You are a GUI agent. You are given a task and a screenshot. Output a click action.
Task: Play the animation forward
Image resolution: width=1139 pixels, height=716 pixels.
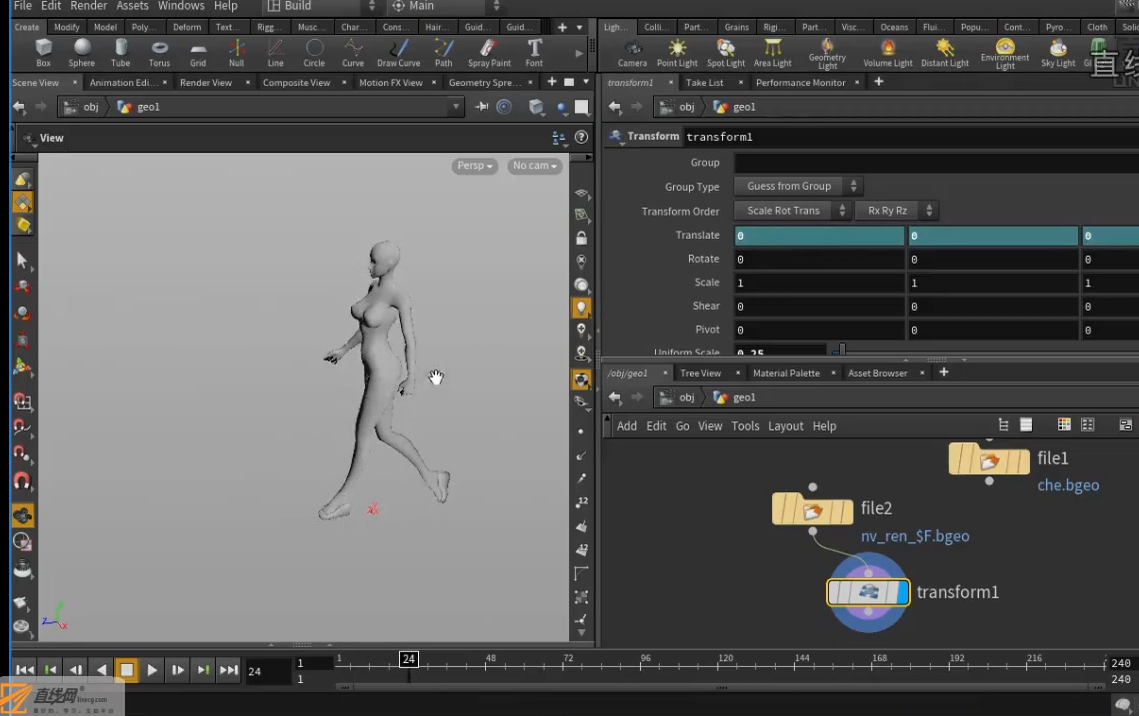click(152, 670)
